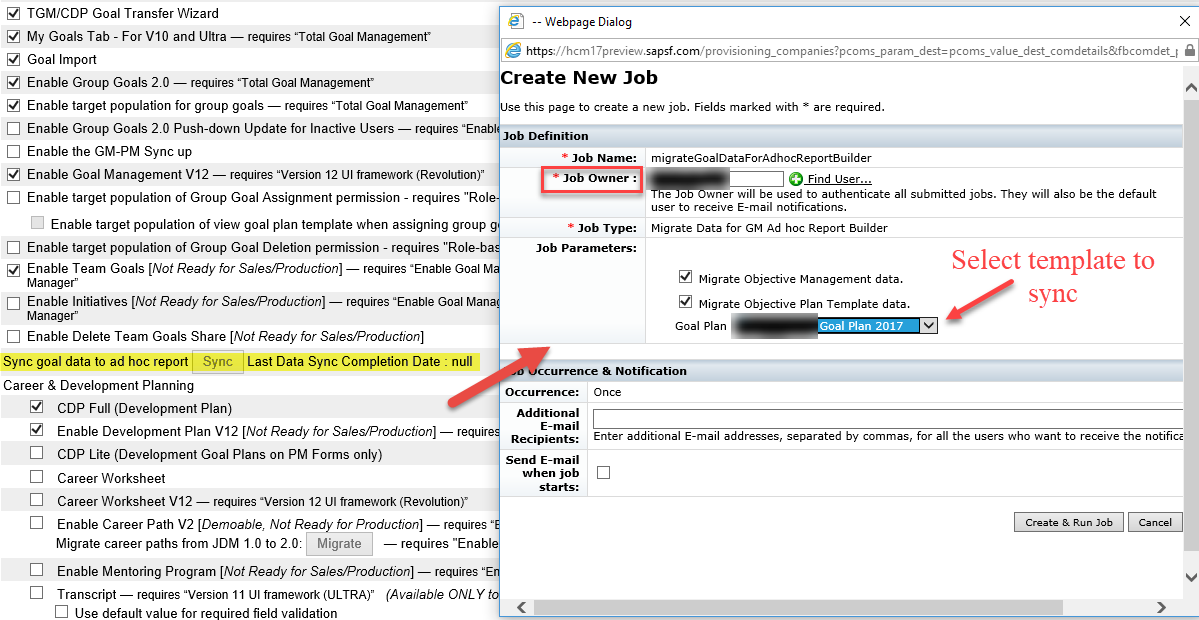Screen dimensions: 1199x620
Task: Check Use default value for required field validation
Action: (x=62, y=612)
